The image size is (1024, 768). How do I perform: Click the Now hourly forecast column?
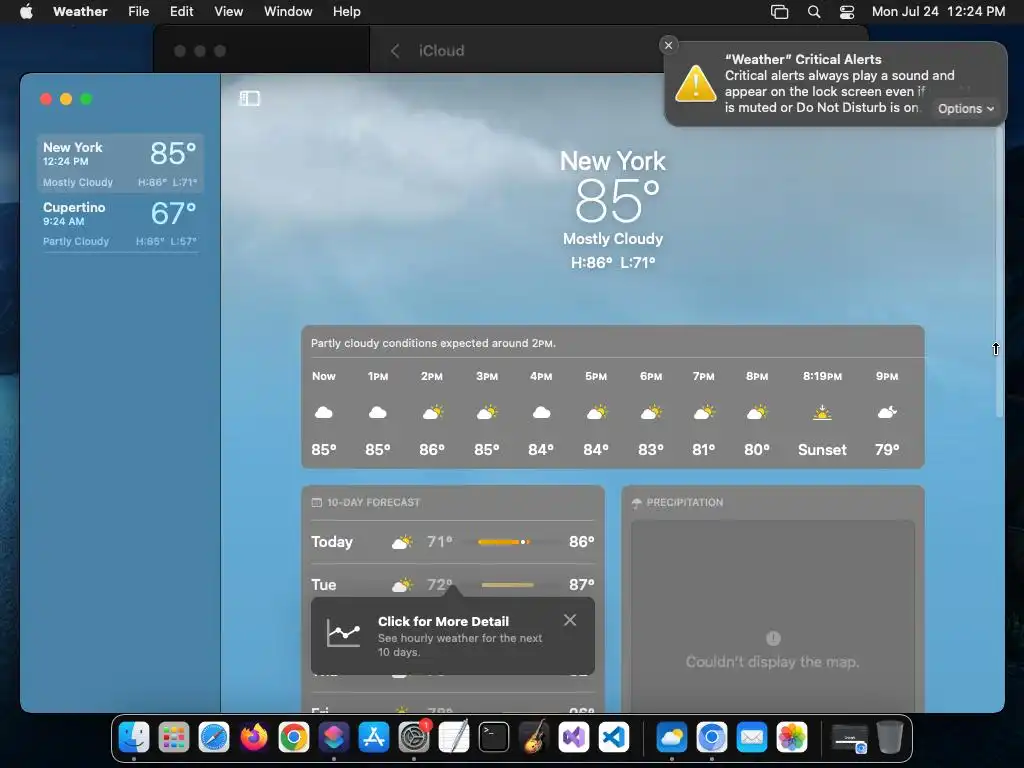324,413
